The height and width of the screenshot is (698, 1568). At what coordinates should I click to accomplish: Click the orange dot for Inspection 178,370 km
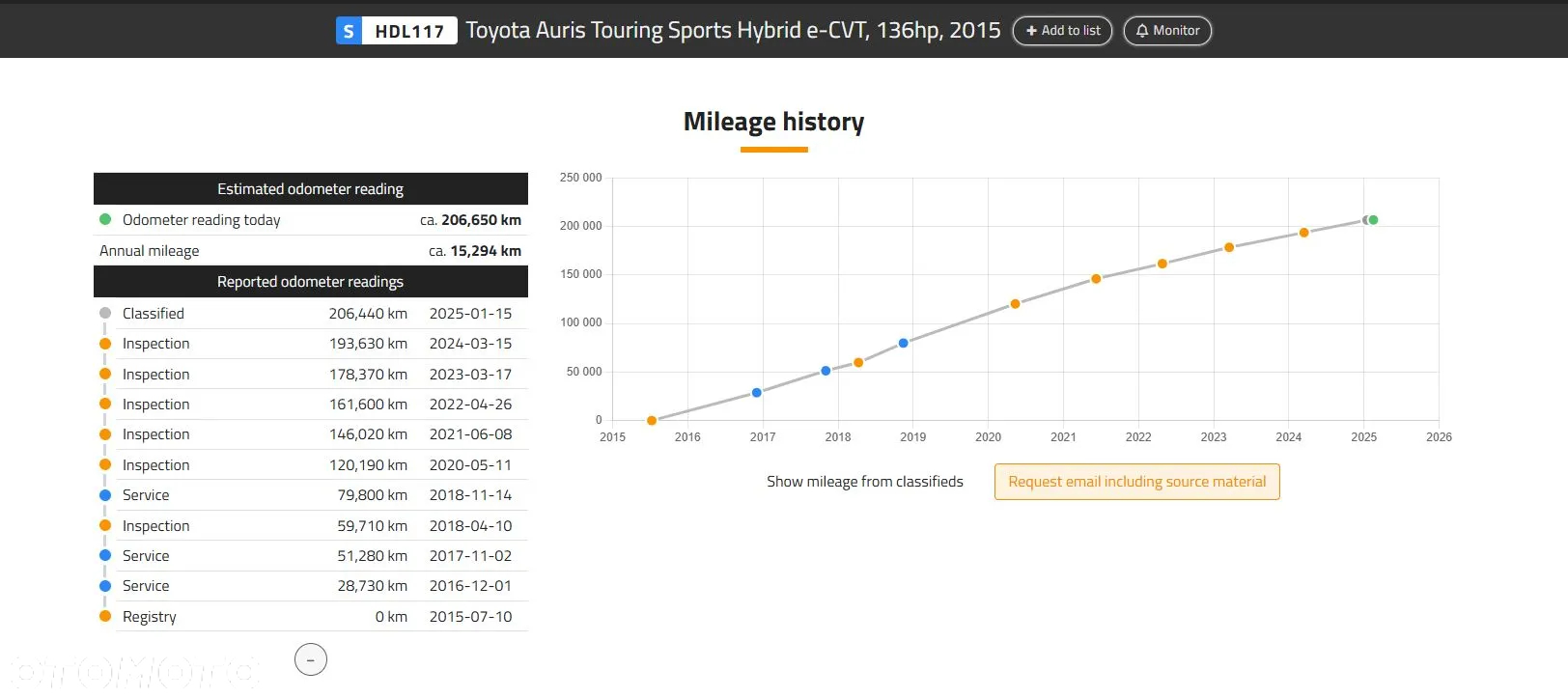coord(105,374)
